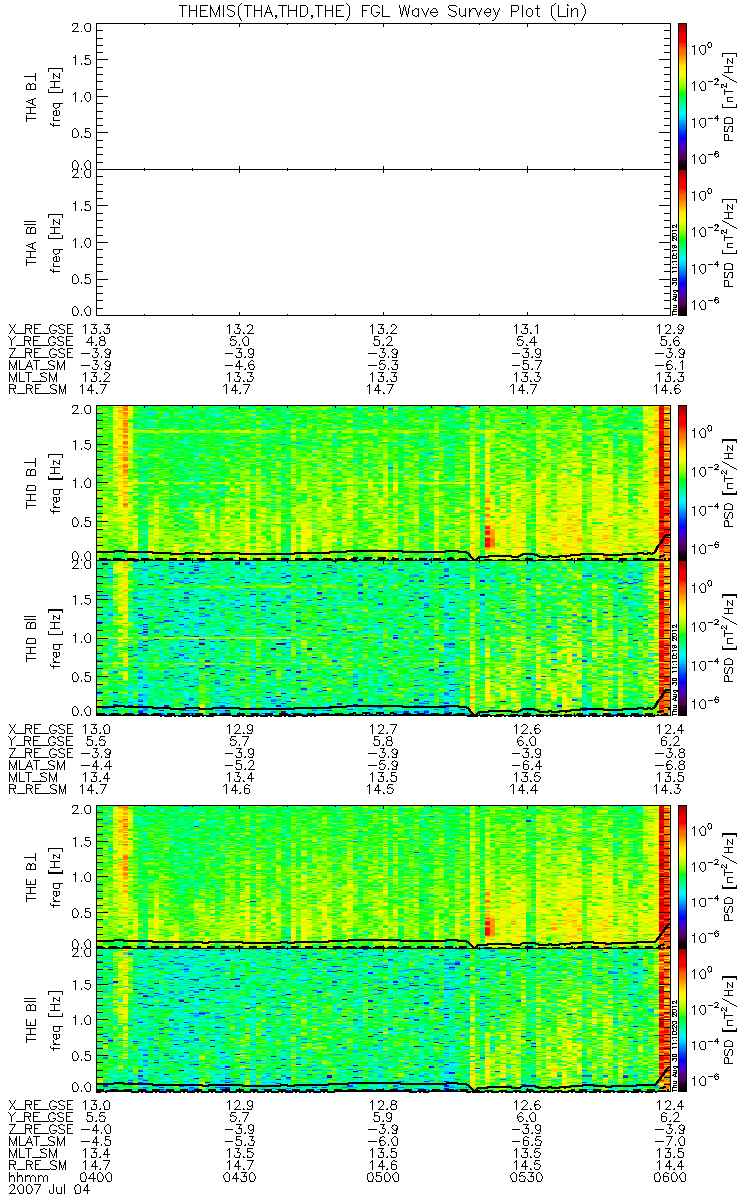Click the plot title 'THEMIS(THA,THD,THE) FGL Wave Survey Plot (Lin)'
Screen dimensions: 750x1200
[x=384, y=11]
